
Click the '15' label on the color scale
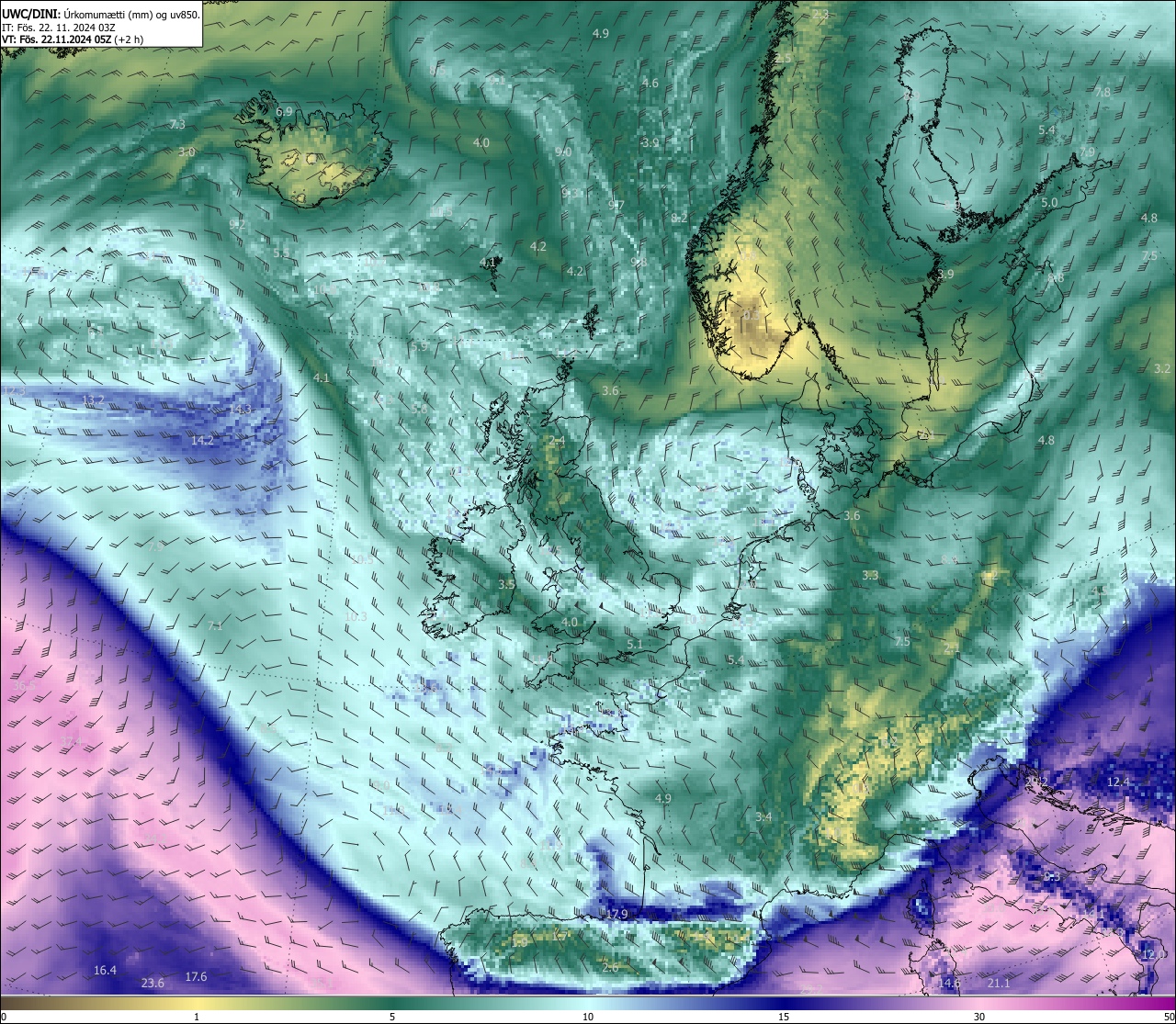pyautogui.click(x=784, y=1017)
